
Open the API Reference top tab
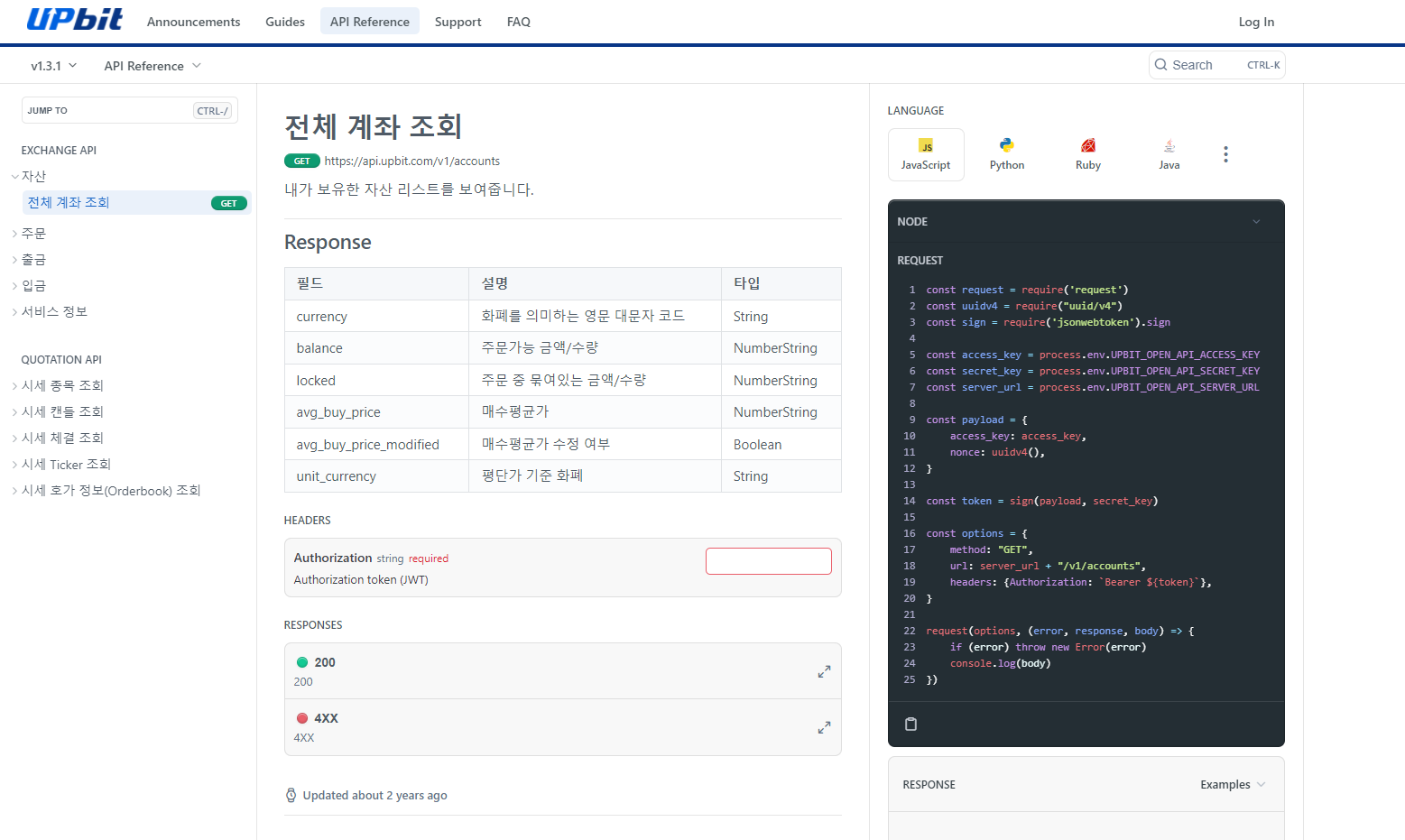[370, 22]
